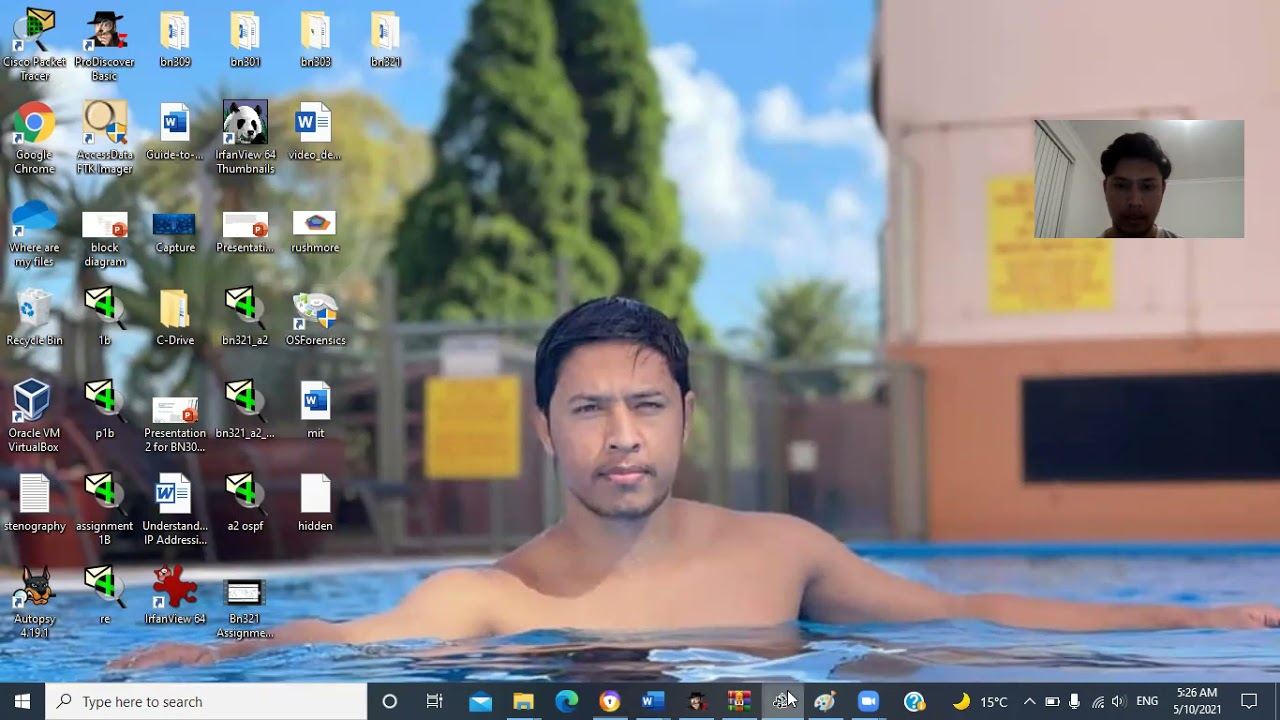
Task: Click the microphone tray icon
Action: coord(1074,701)
